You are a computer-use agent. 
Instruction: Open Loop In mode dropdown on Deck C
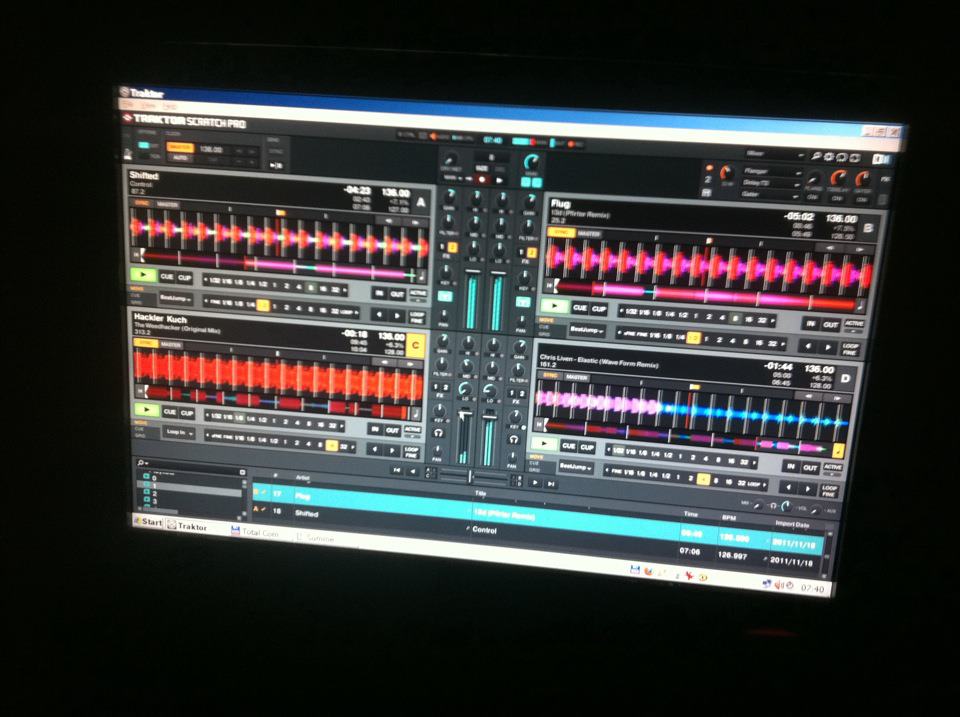pyautogui.click(x=179, y=432)
